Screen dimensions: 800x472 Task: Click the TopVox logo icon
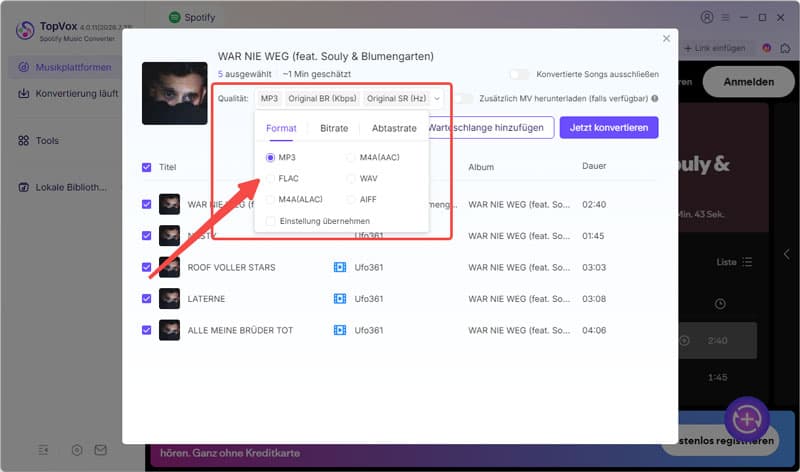pyautogui.click(x=24, y=30)
